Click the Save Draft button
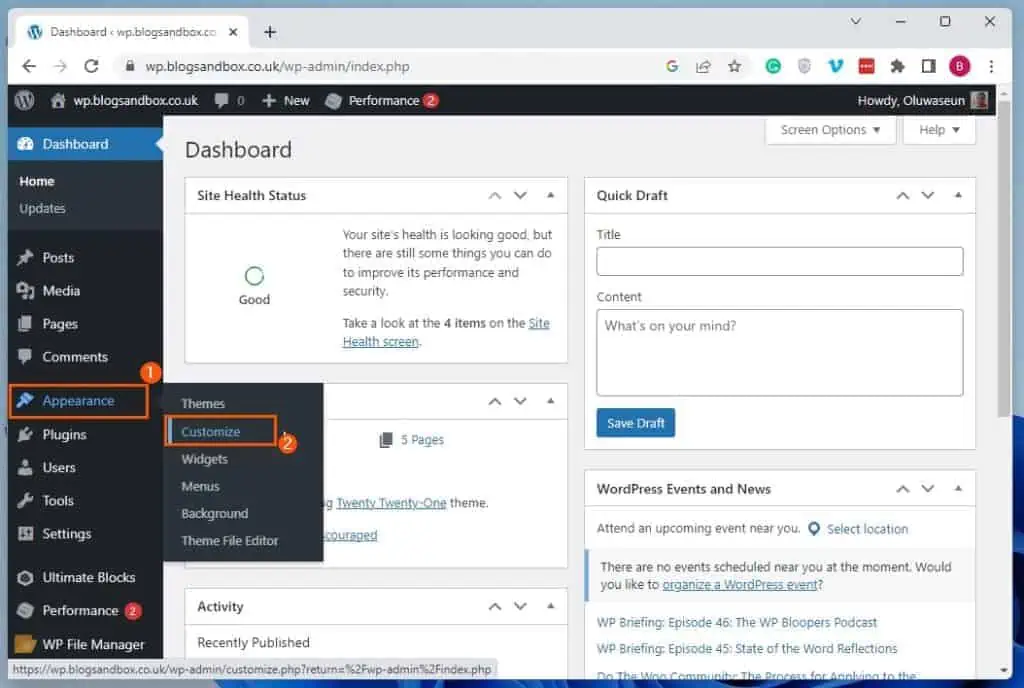 click(635, 423)
